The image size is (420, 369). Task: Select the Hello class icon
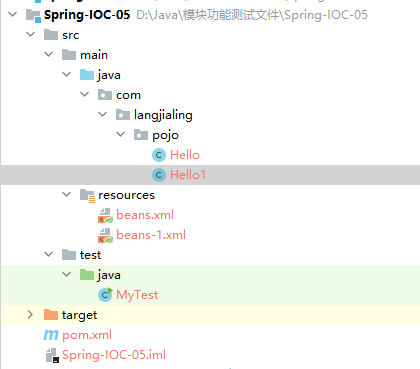coord(159,155)
